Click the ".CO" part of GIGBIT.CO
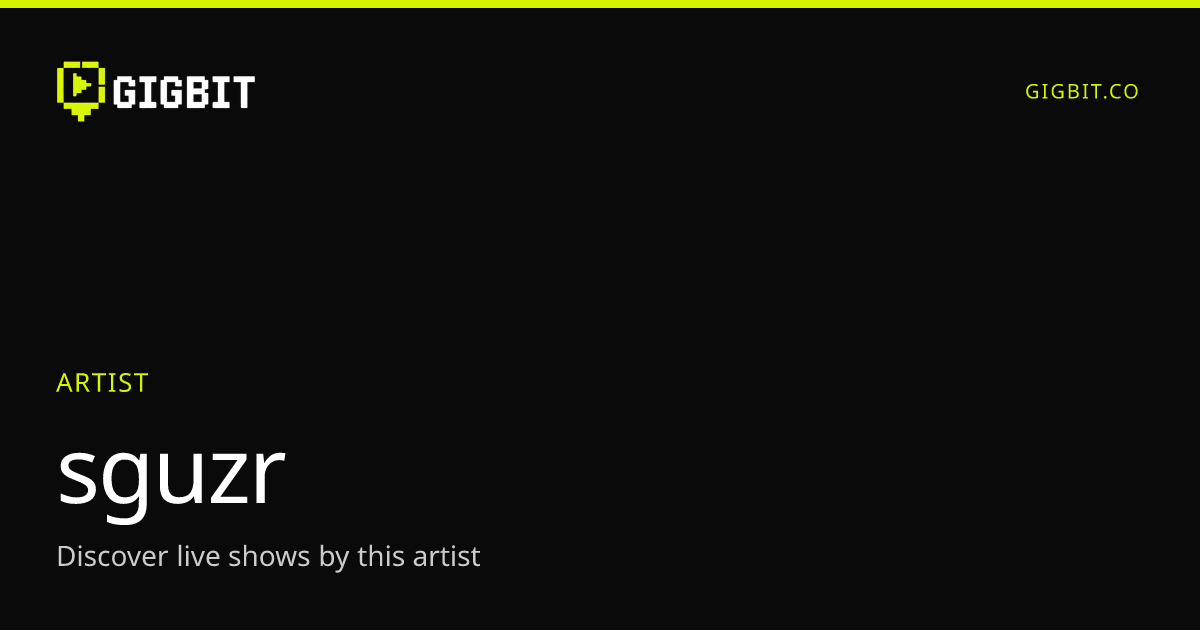 (1120, 91)
